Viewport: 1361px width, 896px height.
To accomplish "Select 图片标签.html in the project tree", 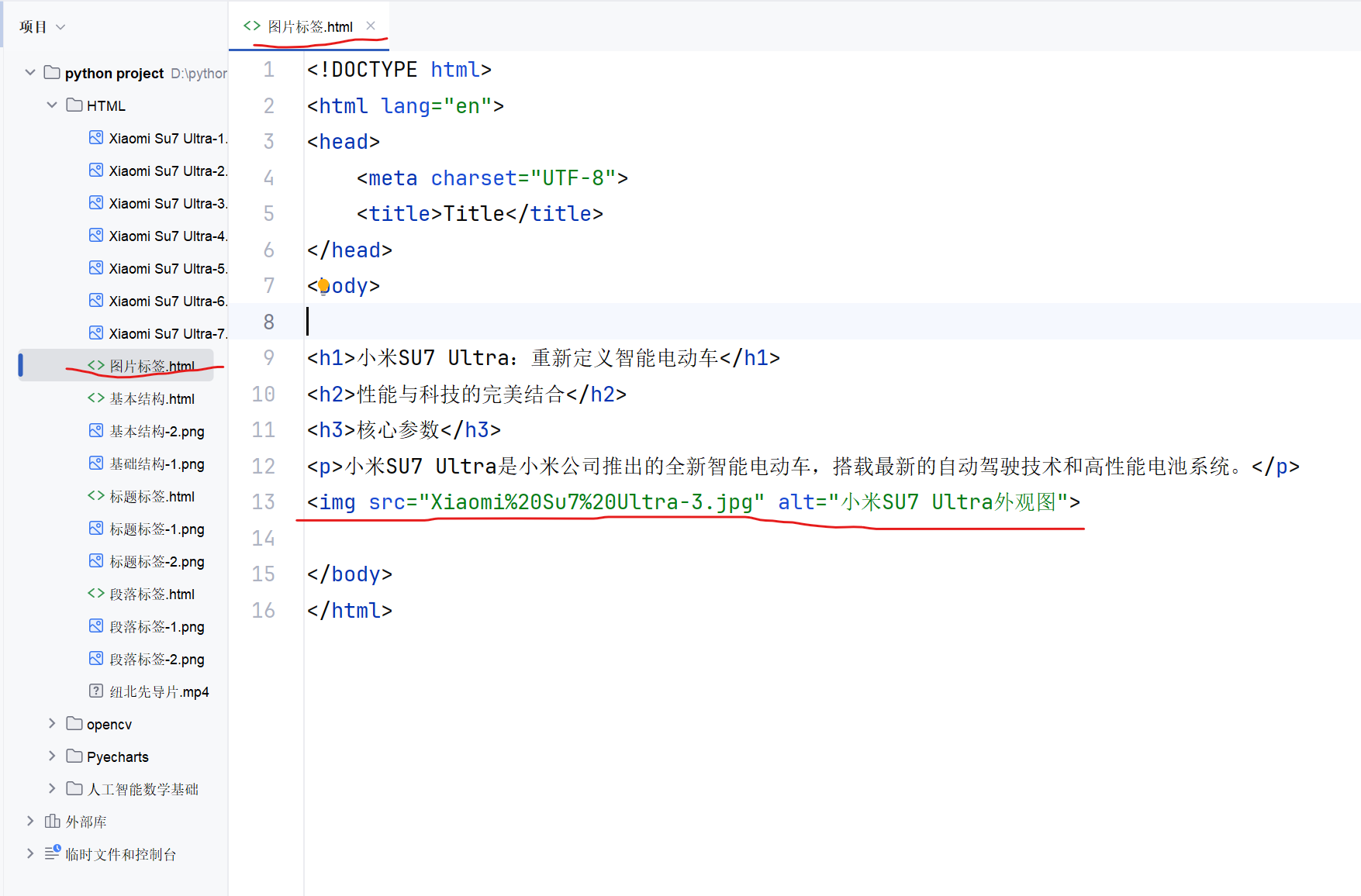I will (x=152, y=366).
